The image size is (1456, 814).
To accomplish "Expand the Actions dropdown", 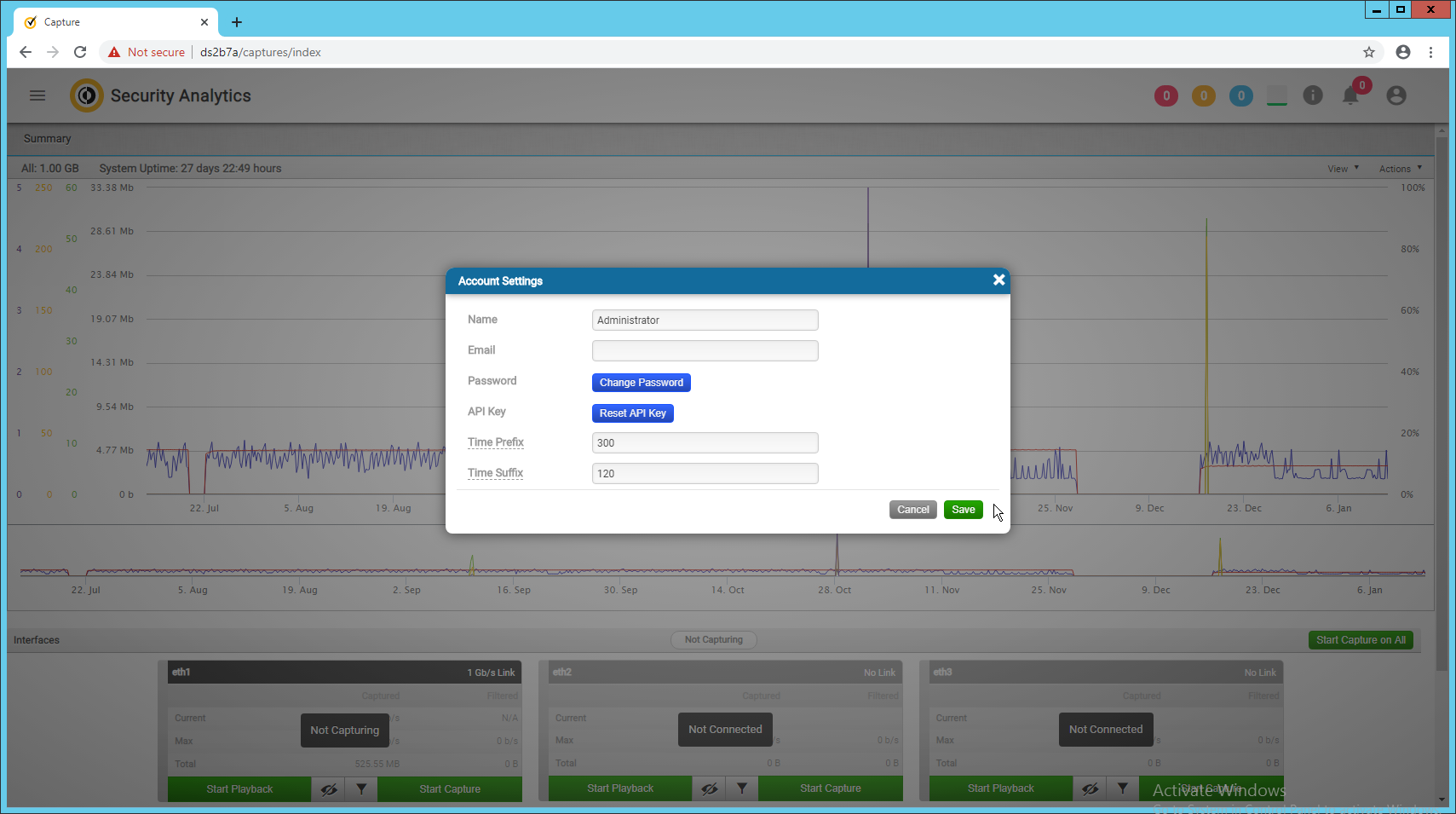I will (1400, 169).
